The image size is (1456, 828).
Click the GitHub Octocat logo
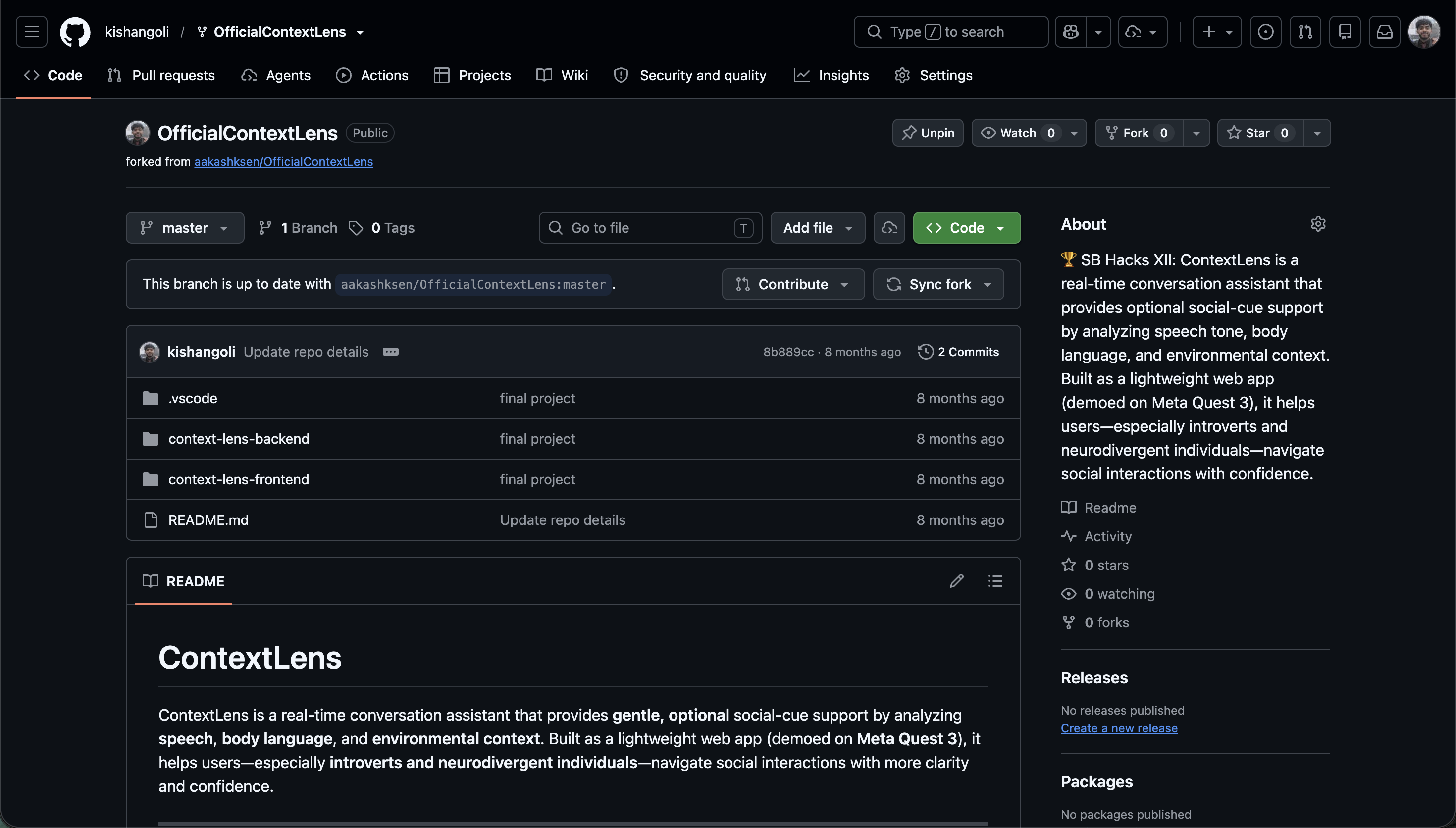[75, 32]
